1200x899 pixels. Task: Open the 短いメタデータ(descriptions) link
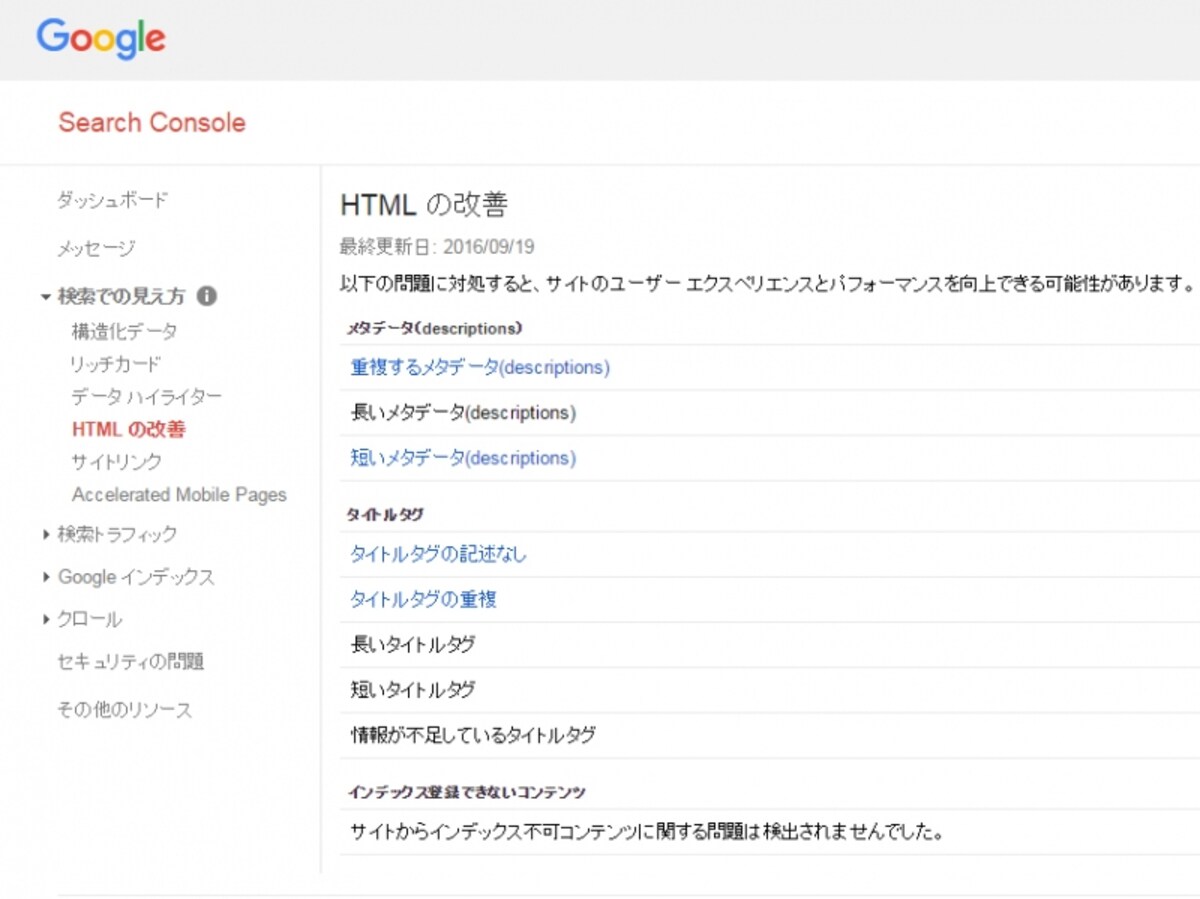tap(463, 458)
